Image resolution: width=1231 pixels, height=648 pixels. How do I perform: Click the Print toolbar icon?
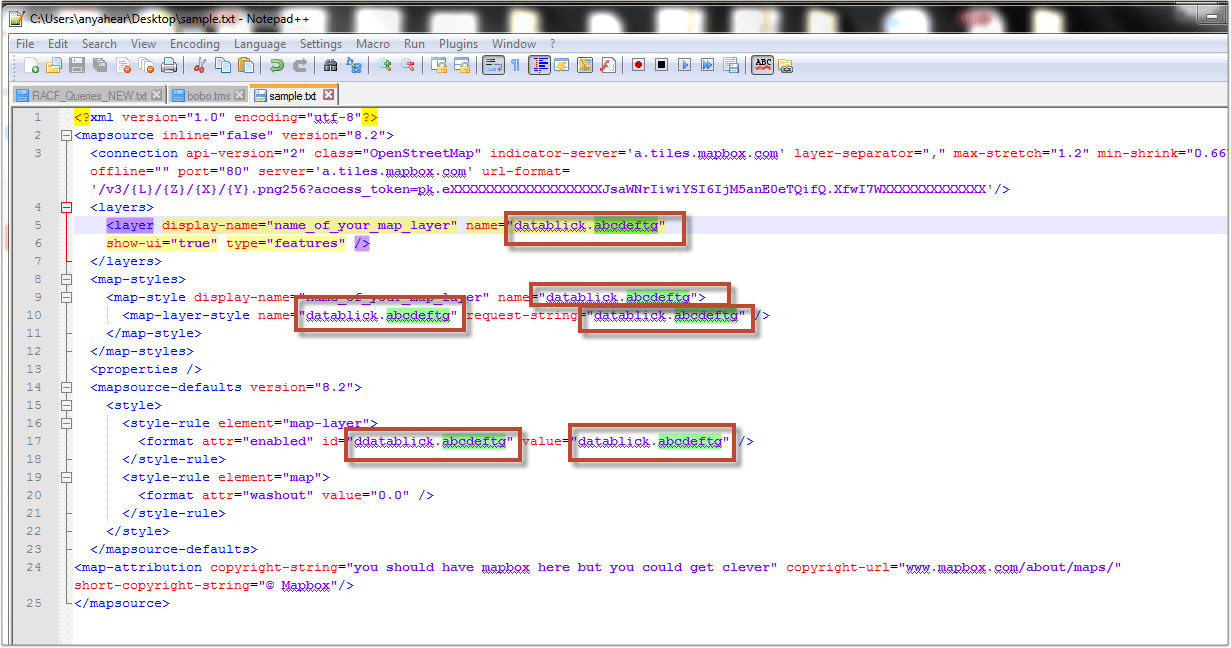click(169, 66)
